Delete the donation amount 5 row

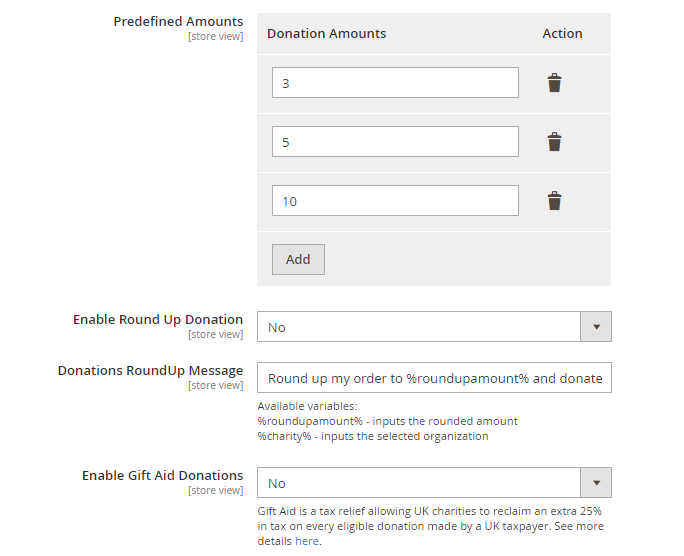[x=554, y=142]
